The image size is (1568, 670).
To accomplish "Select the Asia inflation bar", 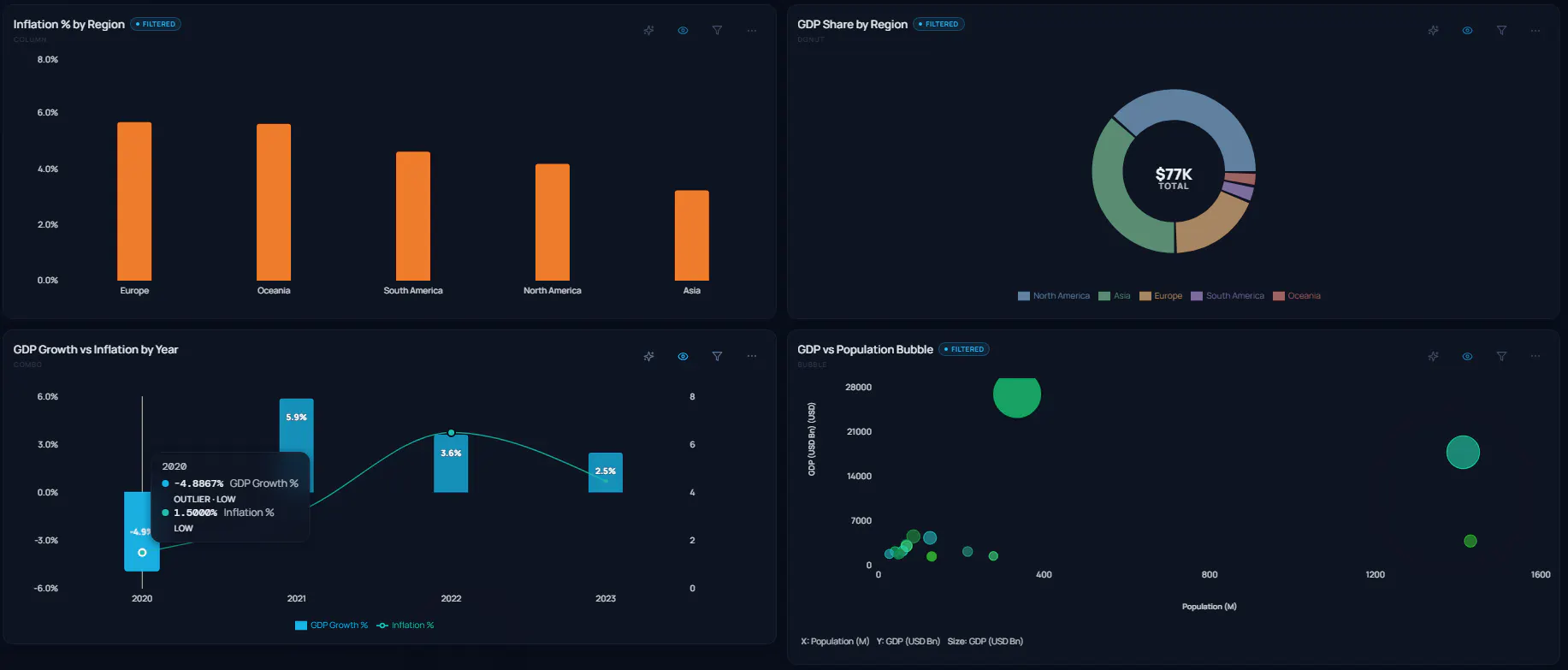I will click(692, 235).
